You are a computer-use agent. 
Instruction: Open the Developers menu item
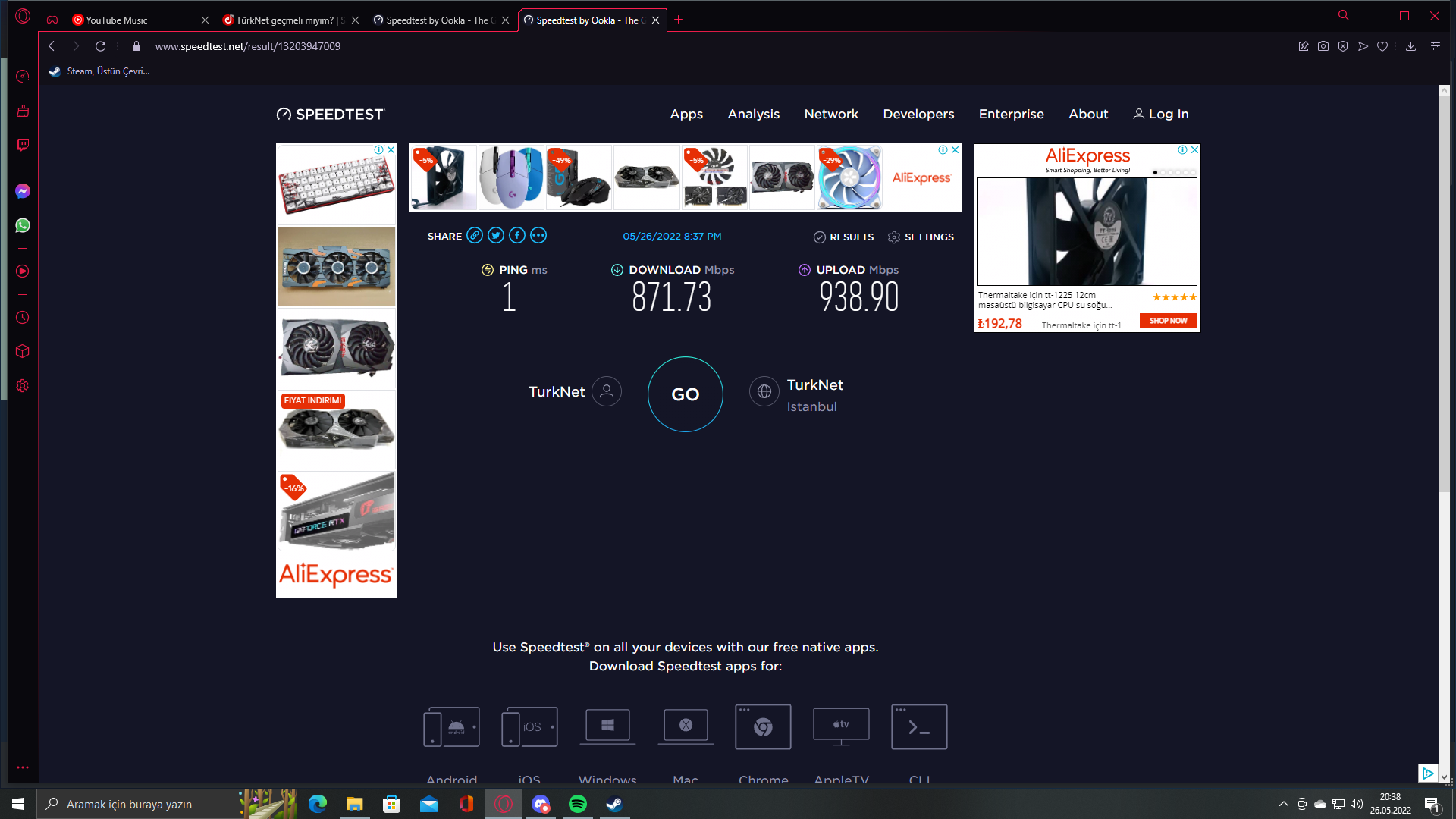point(918,114)
